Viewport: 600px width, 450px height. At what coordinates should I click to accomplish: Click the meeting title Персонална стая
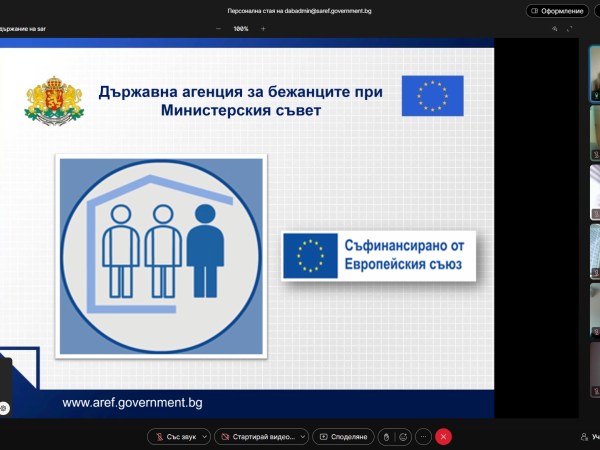[299, 11]
